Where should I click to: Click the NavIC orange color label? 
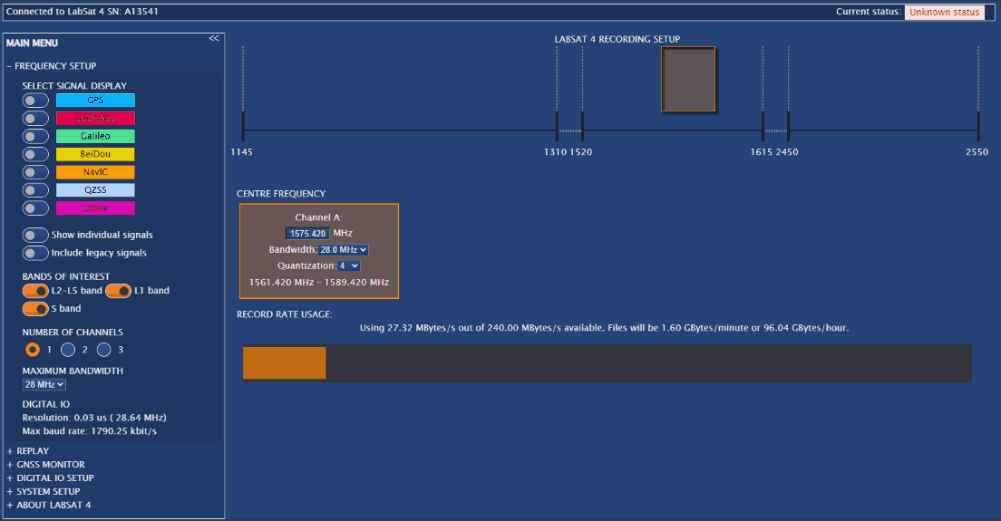(x=95, y=172)
